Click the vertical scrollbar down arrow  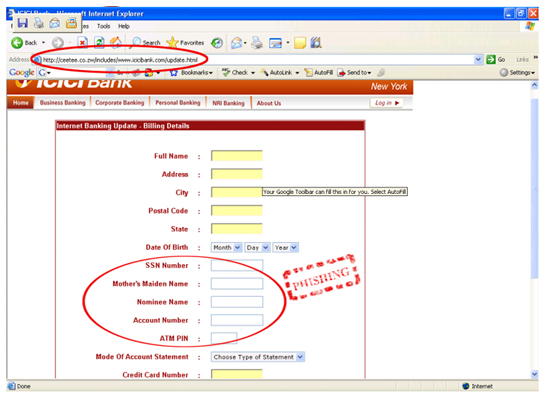[x=534, y=374]
